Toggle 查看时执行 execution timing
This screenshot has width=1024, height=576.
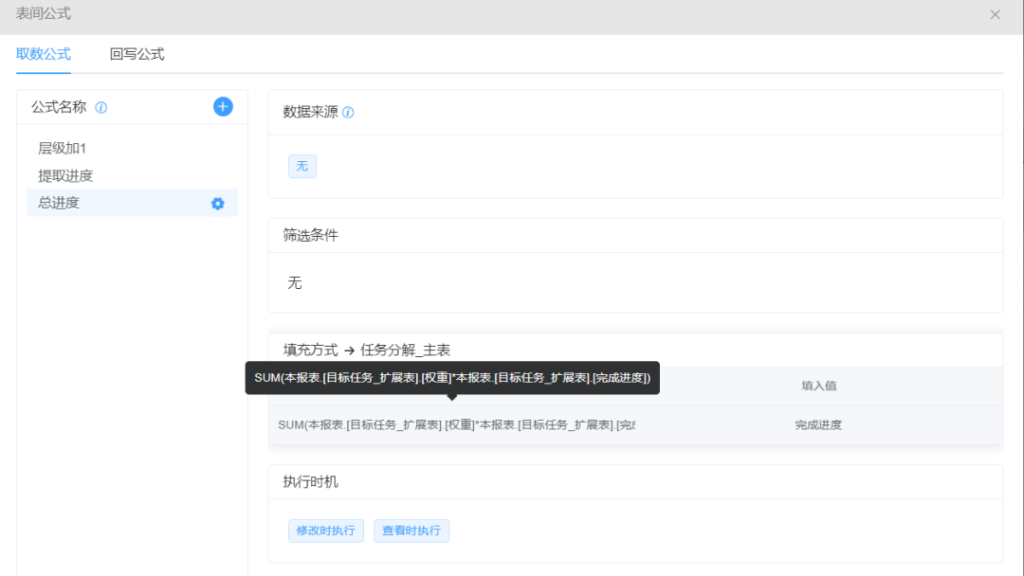click(411, 530)
